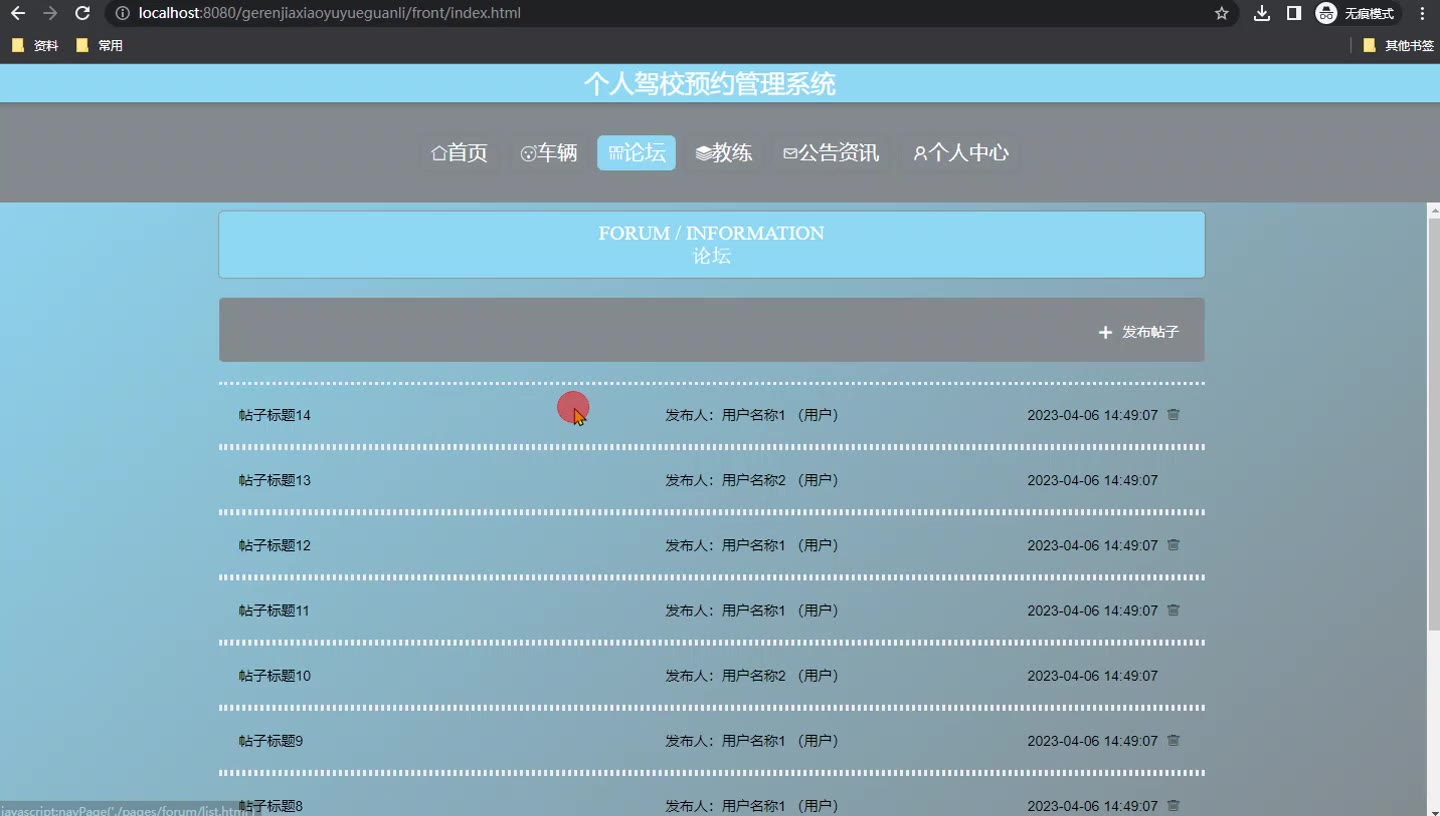Open the 教练 navigation tab
The width and height of the screenshot is (1440, 816).
pyautogui.click(x=724, y=153)
